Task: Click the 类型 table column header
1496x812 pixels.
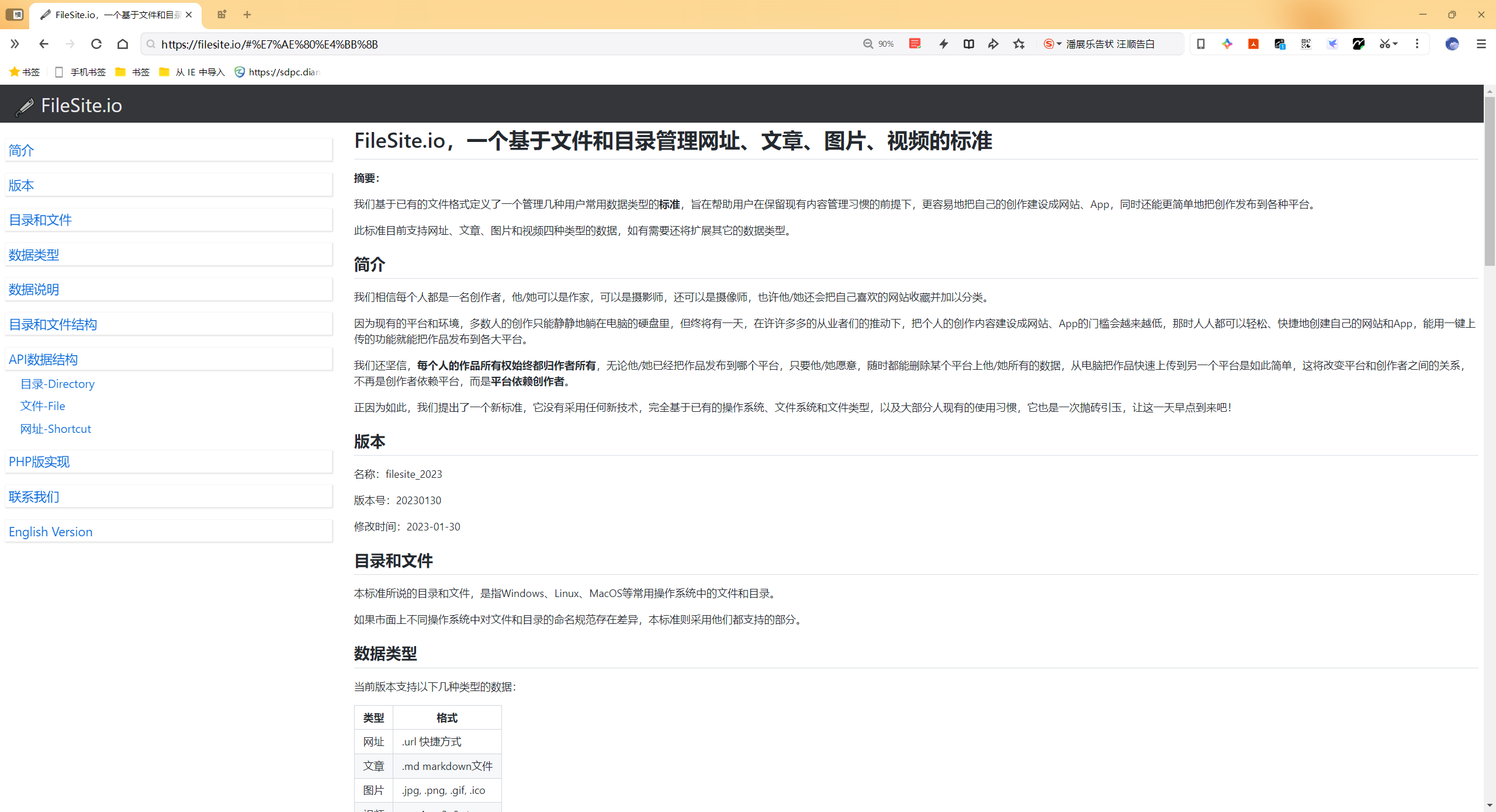Action: (x=373, y=717)
